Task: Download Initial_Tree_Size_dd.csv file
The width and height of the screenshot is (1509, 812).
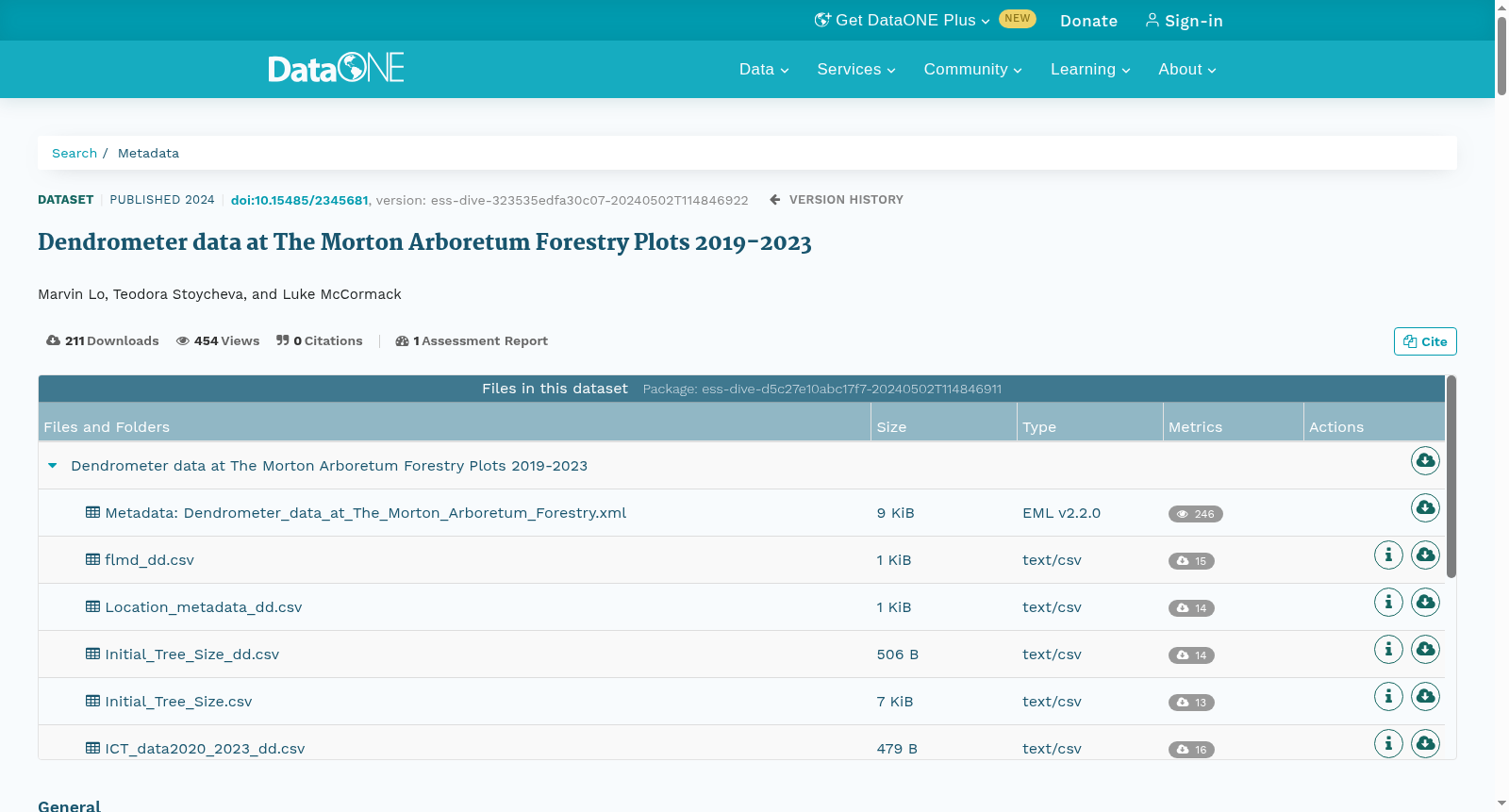Action: pyautogui.click(x=1425, y=649)
